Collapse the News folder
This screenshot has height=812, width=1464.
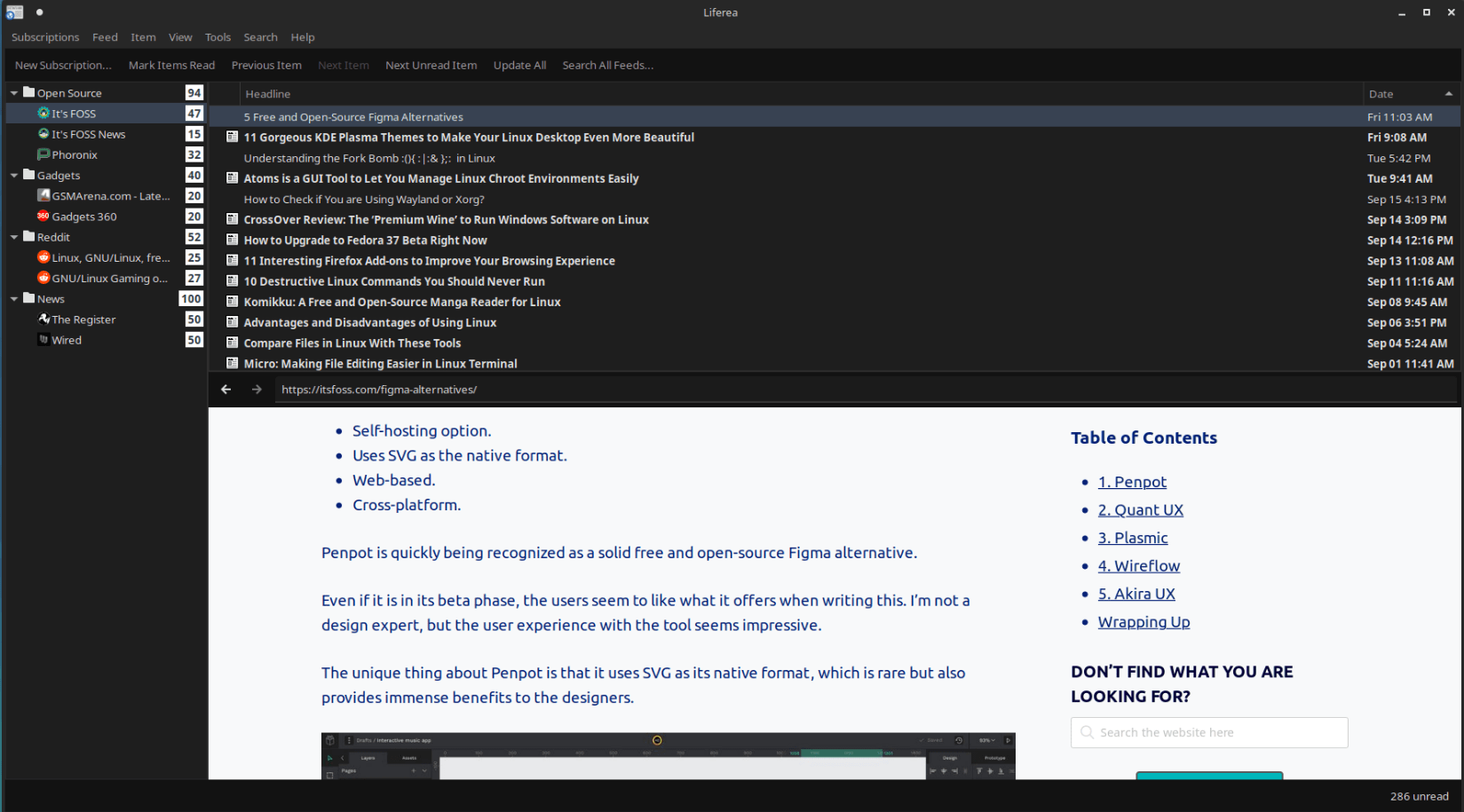(14, 299)
